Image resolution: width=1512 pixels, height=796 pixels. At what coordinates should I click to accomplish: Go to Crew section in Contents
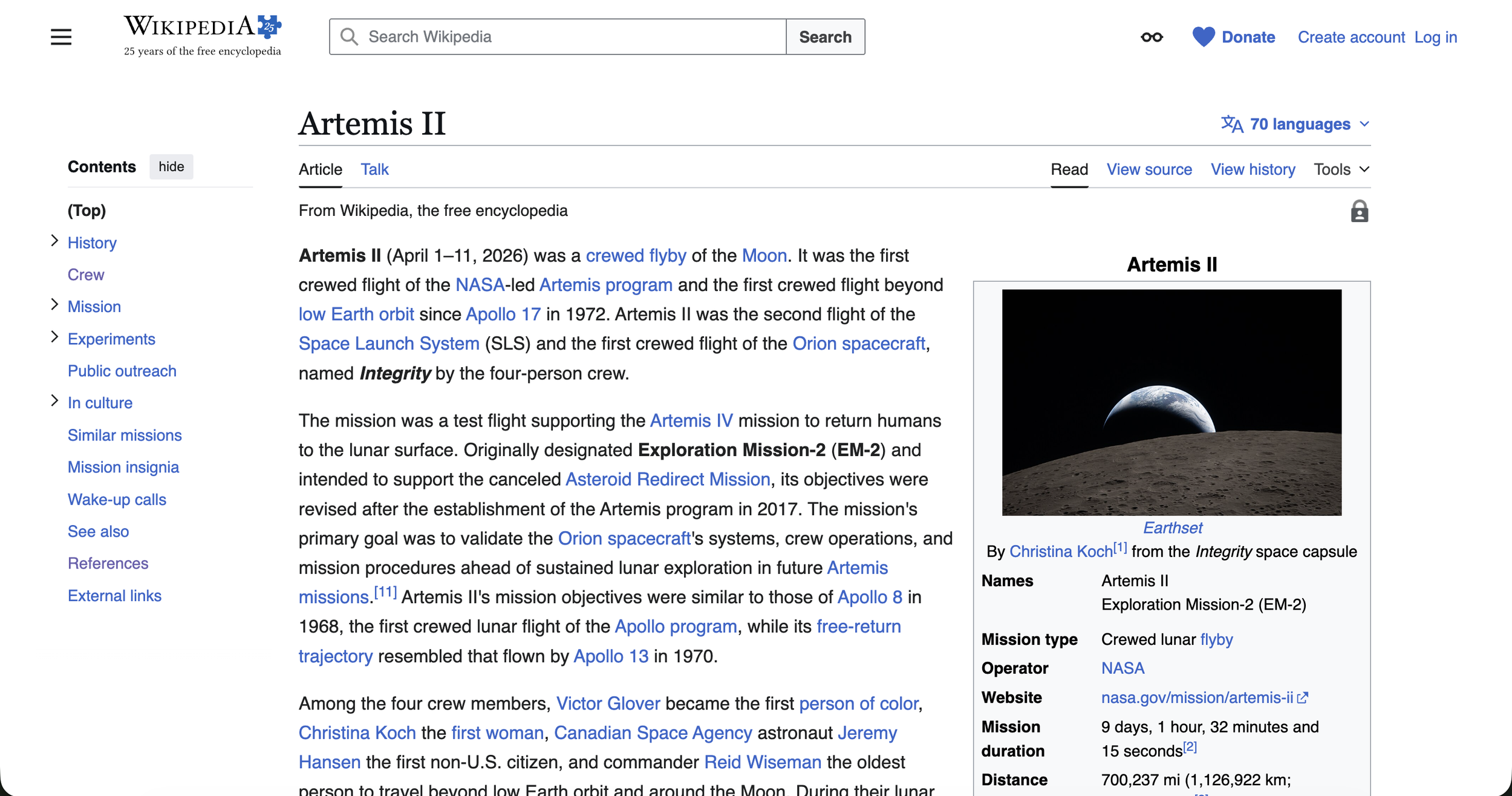pos(86,275)
